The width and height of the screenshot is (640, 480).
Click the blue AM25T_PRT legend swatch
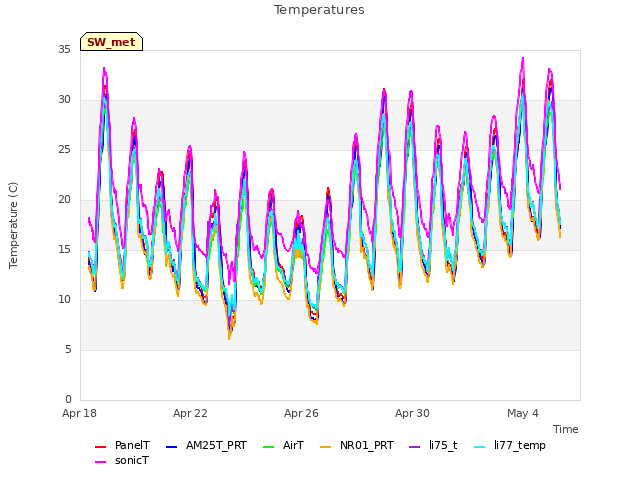[x=171, y=447]
